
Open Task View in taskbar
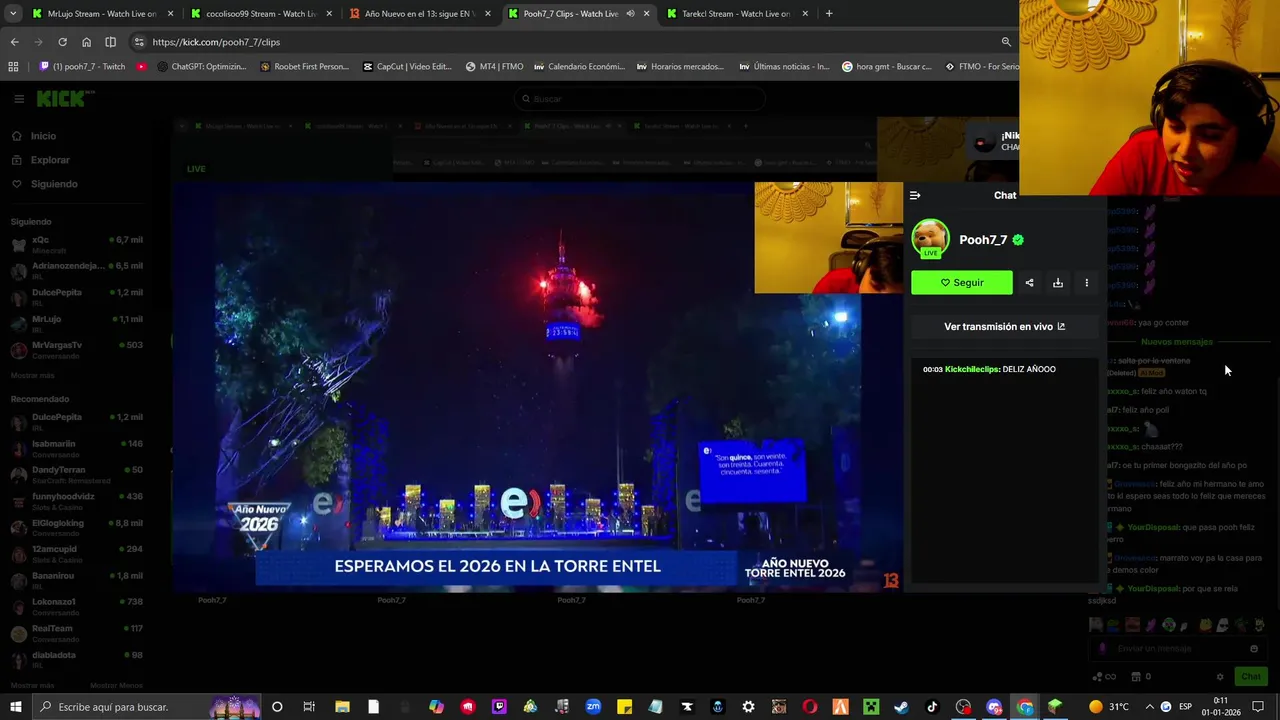click(309, 707)
